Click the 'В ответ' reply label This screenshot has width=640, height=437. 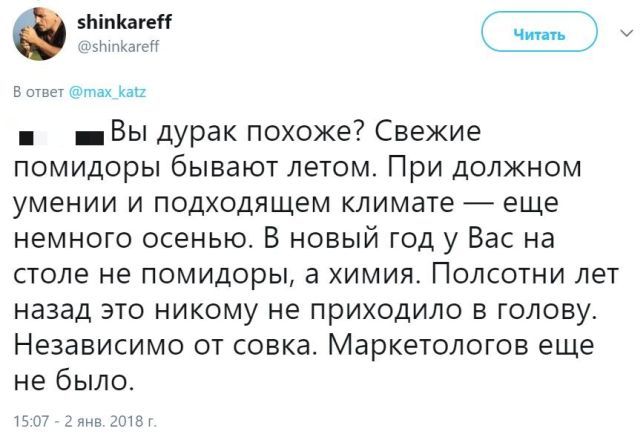38,92
